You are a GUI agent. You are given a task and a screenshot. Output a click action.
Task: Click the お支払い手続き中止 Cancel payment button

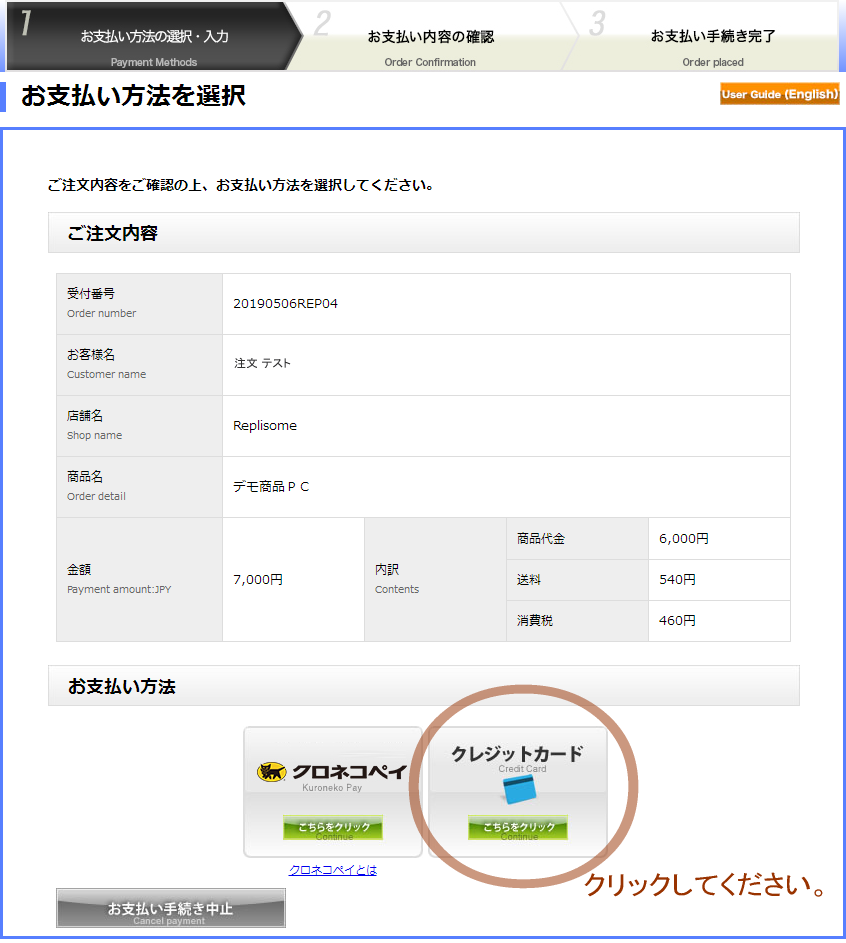click(x=171, y=908)
